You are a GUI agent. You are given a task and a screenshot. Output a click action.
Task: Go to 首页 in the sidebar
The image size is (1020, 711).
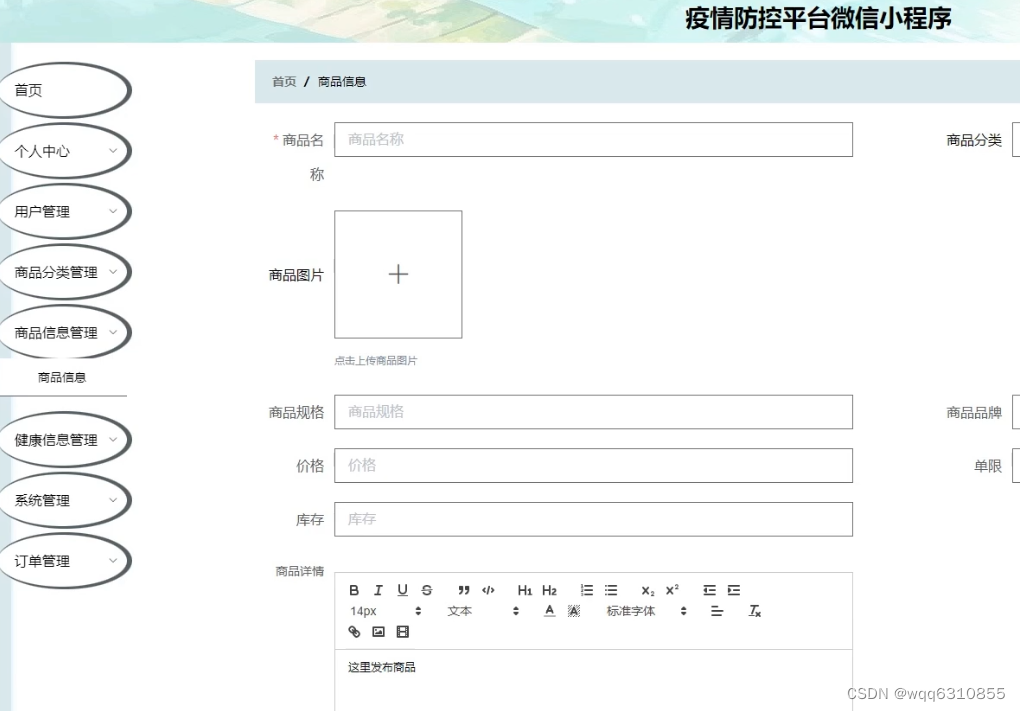(64, 90)
